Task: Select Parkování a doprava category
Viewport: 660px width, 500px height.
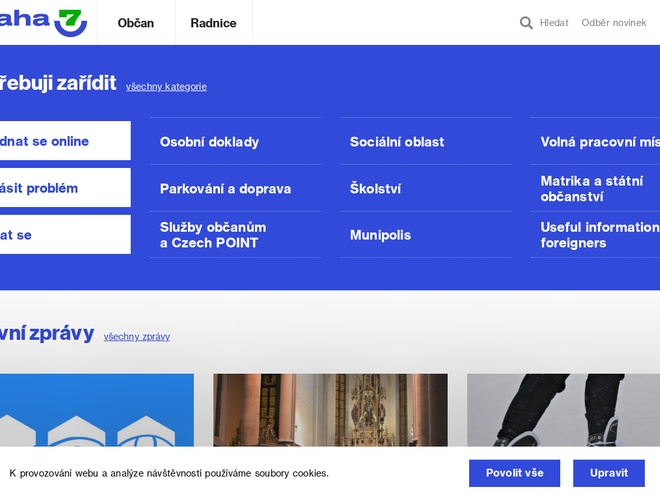Action: pos(225,189)
